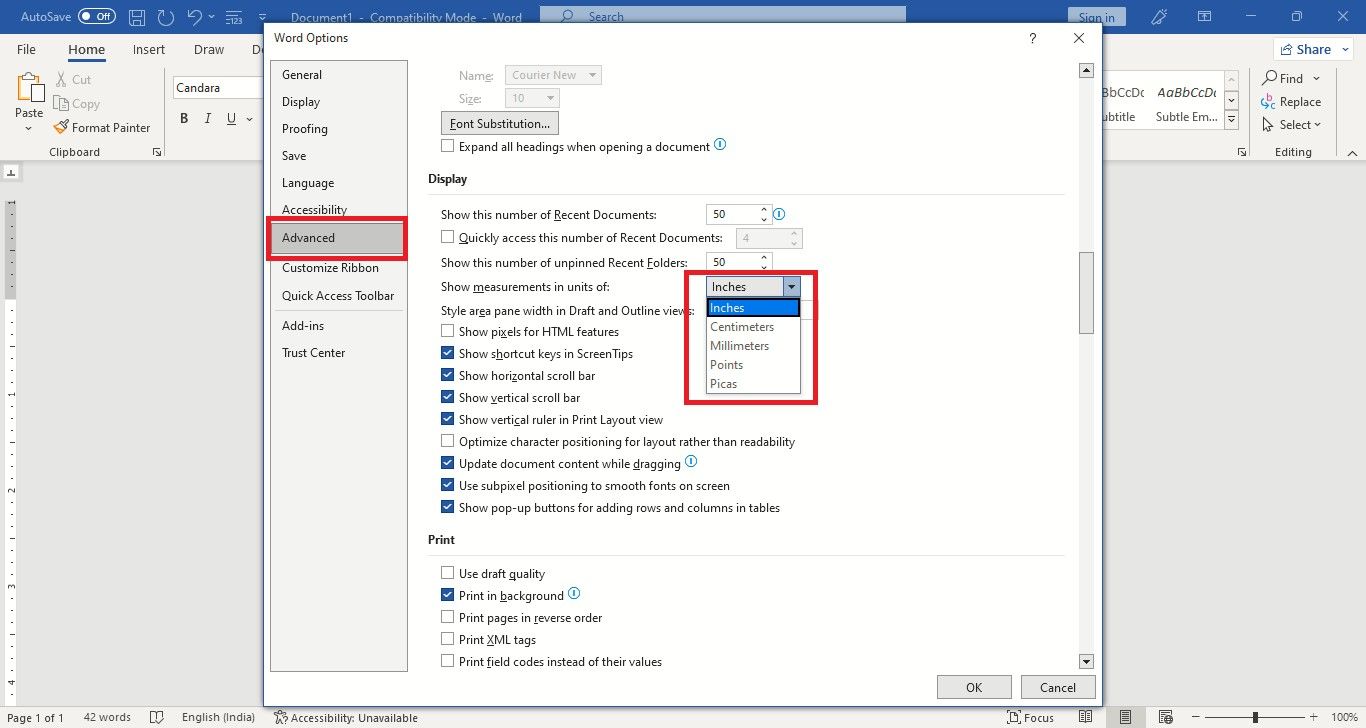The width and height of the screenshot is (1366, 728).
Task: Click the zoom in plus button
Action: click(x=1315, y=717)
